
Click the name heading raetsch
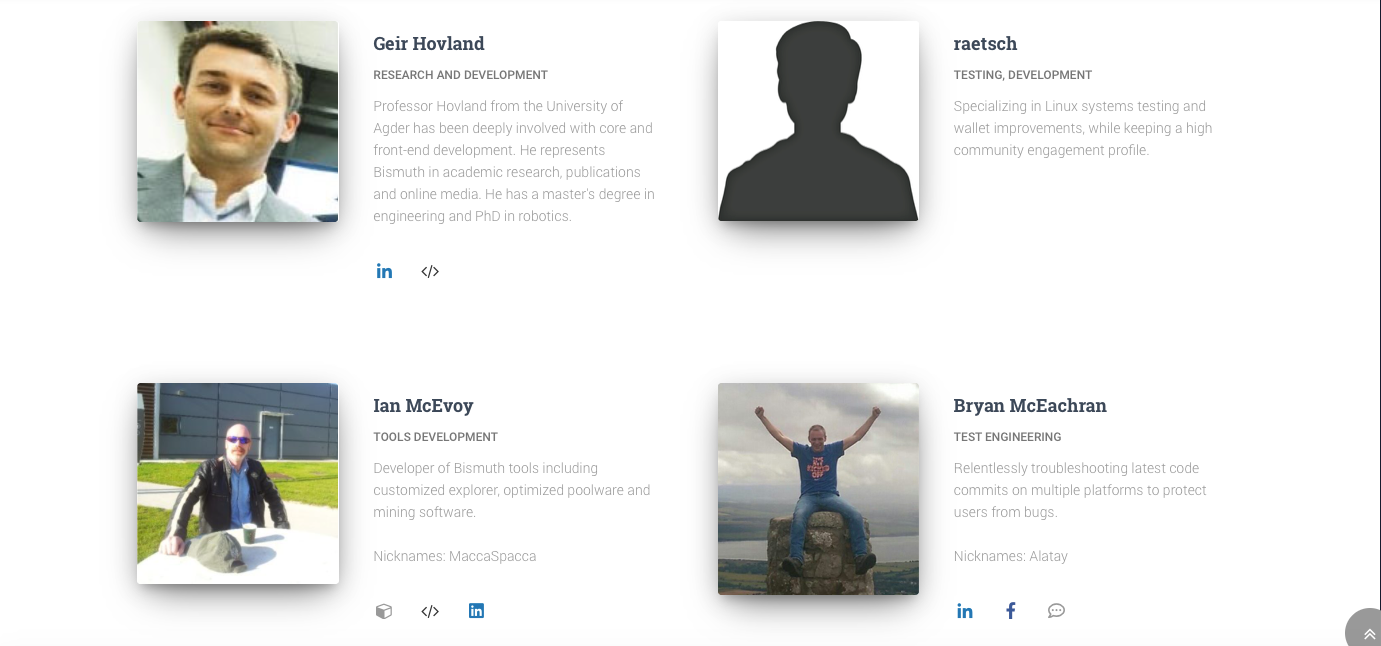pyautogui.click(x=985, y=44)
